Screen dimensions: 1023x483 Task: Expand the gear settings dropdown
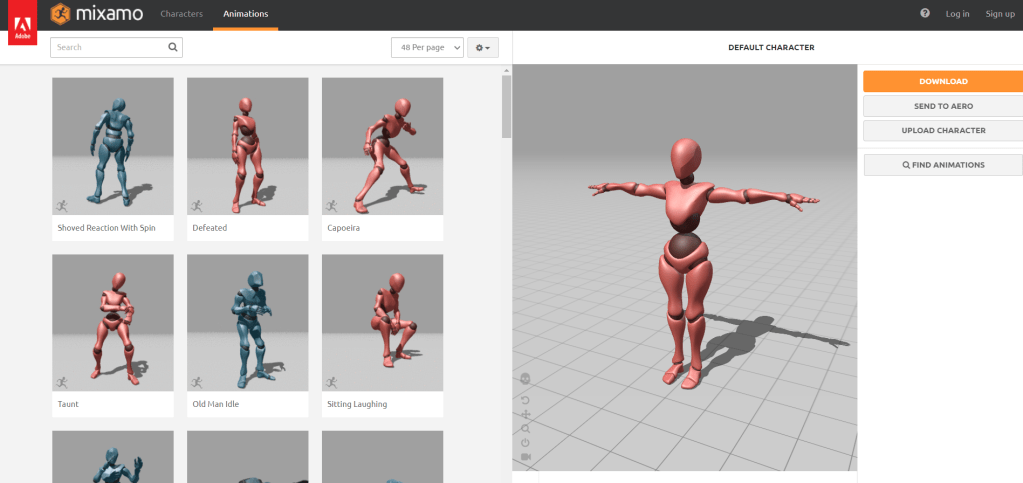(x=483, y=48)
